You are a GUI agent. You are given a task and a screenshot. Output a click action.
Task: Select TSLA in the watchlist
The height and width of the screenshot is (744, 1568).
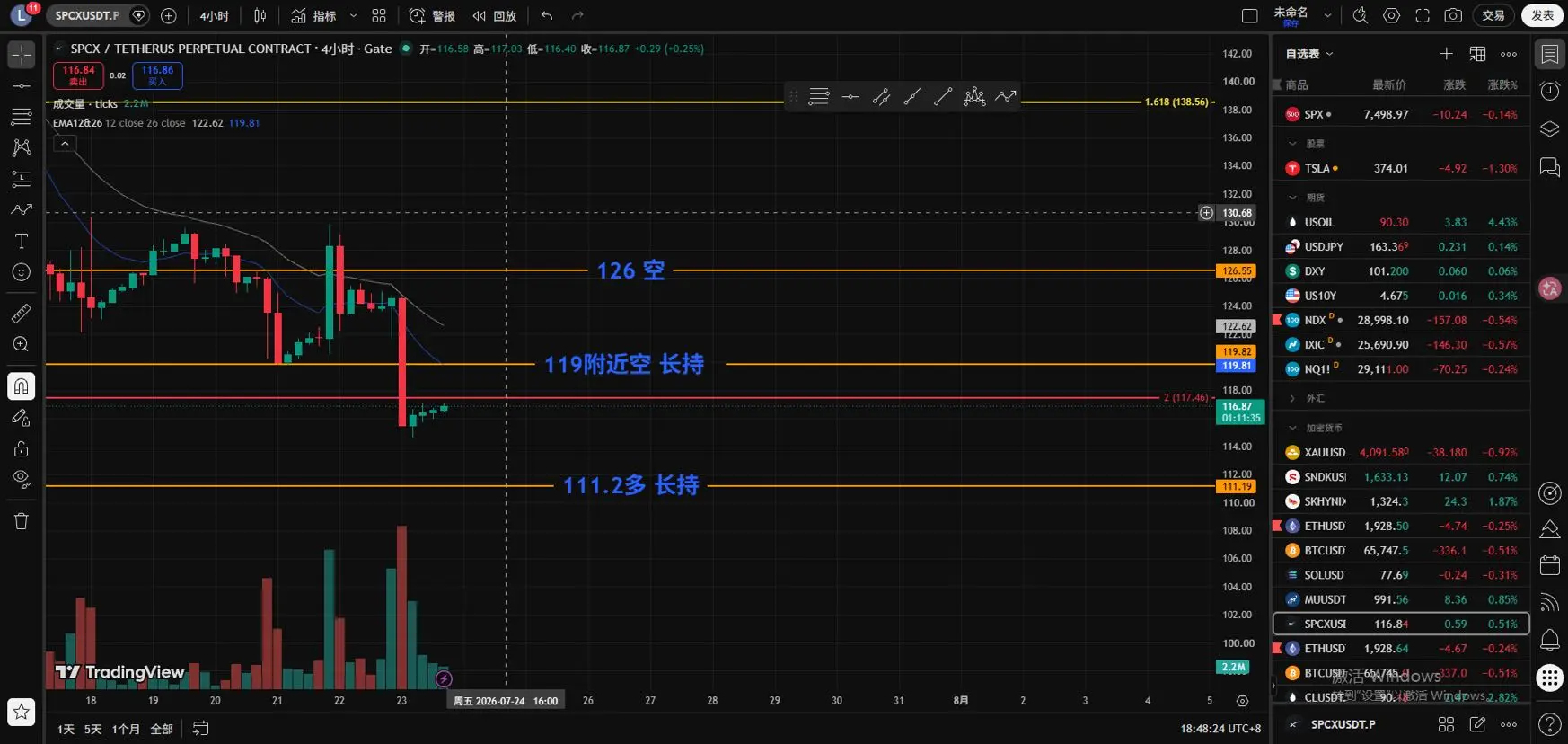click(1401, 168)
